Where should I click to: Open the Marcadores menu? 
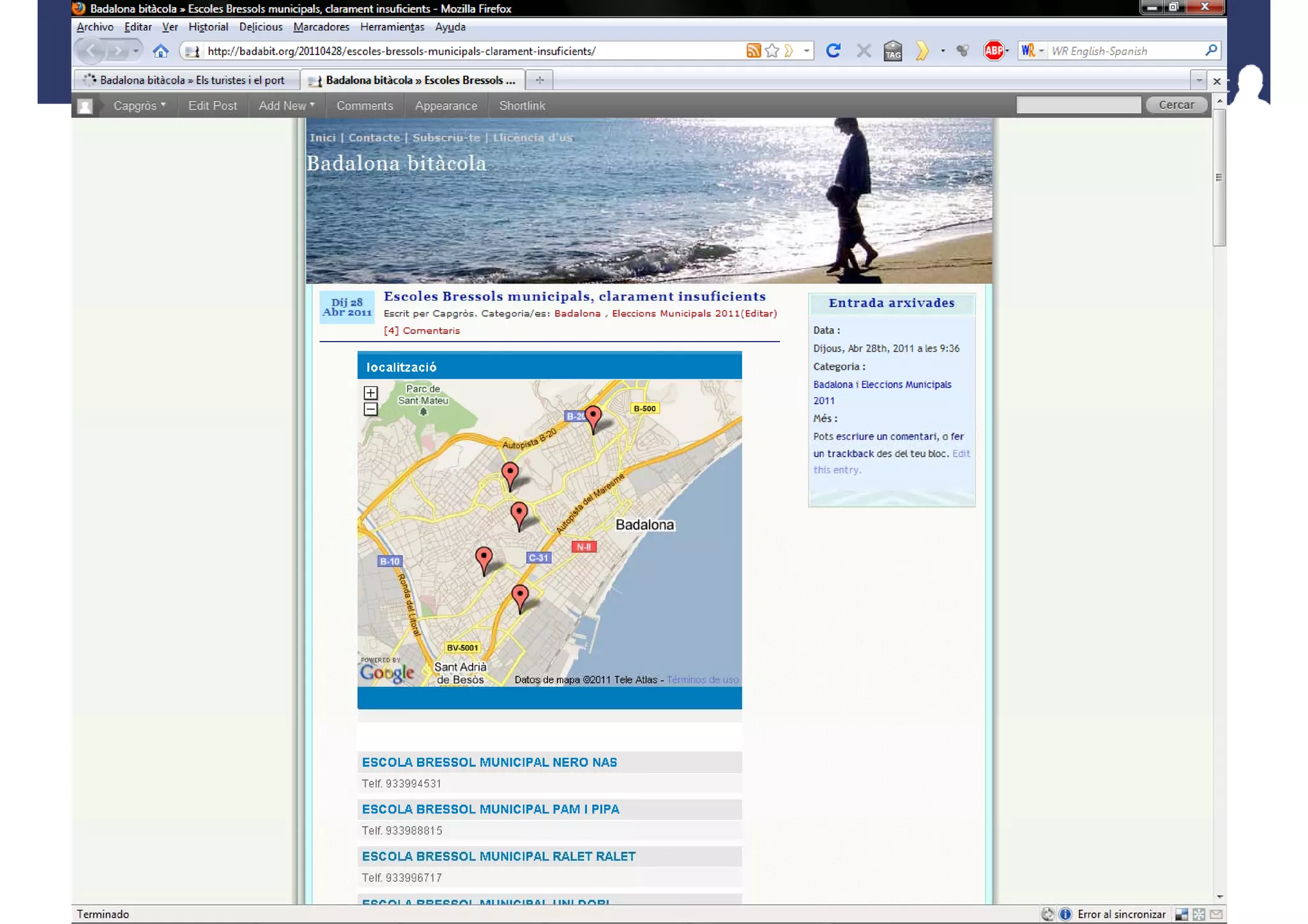[321, 27]
